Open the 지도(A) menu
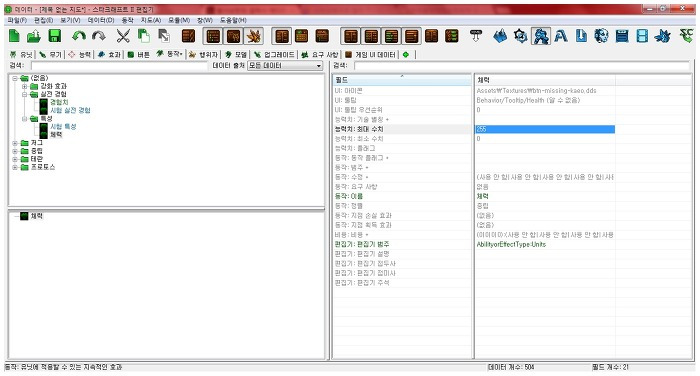 click(x=150, y=20)
